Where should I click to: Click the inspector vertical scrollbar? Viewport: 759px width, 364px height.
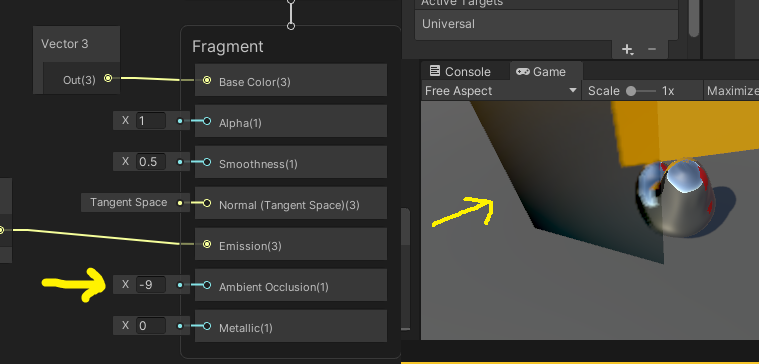tap(694, 18)
